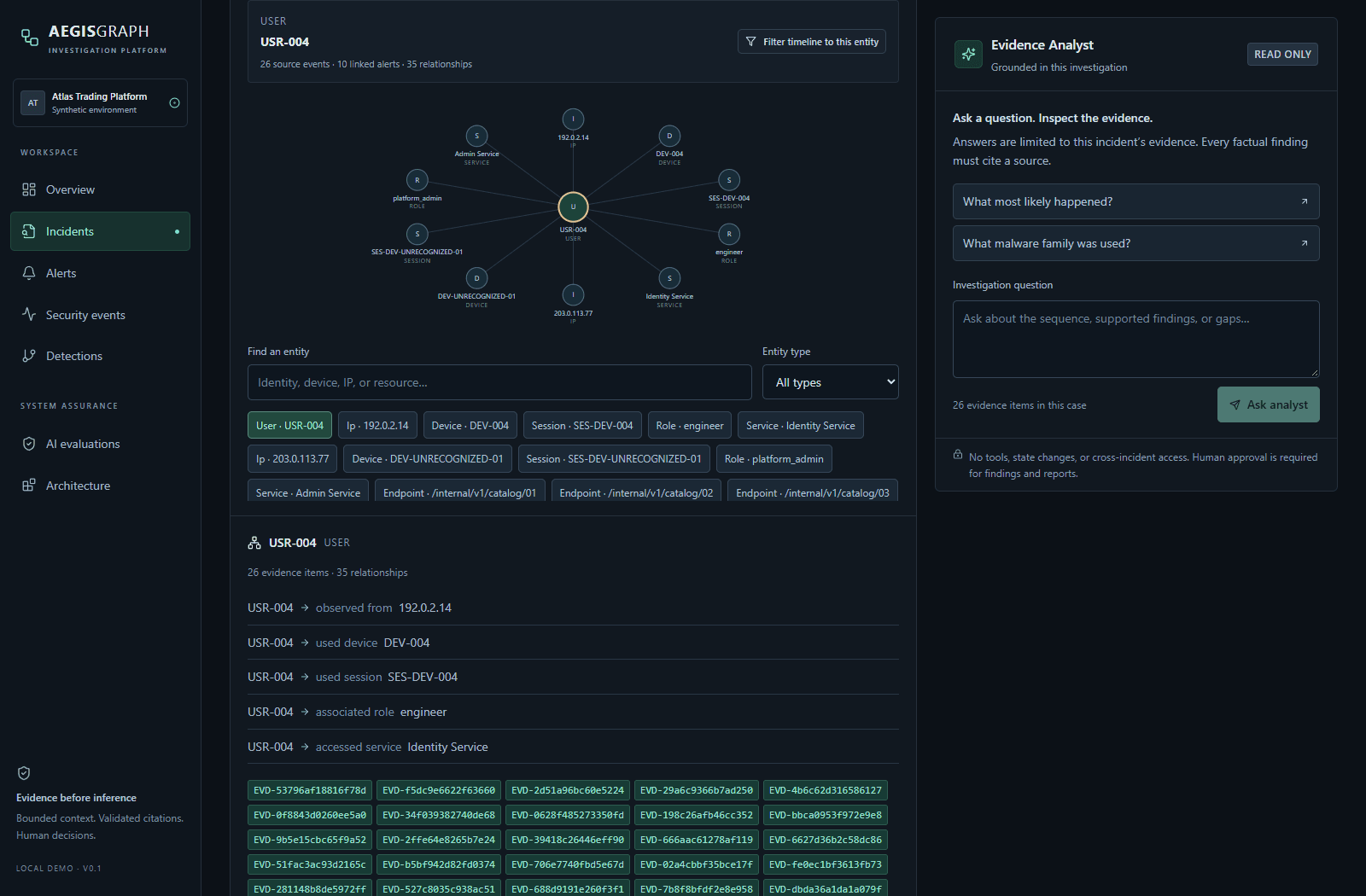The width and height of the screenshot is (1366, 896).
Task: Select the Identity Service graph node
Action: pos(669,278)
